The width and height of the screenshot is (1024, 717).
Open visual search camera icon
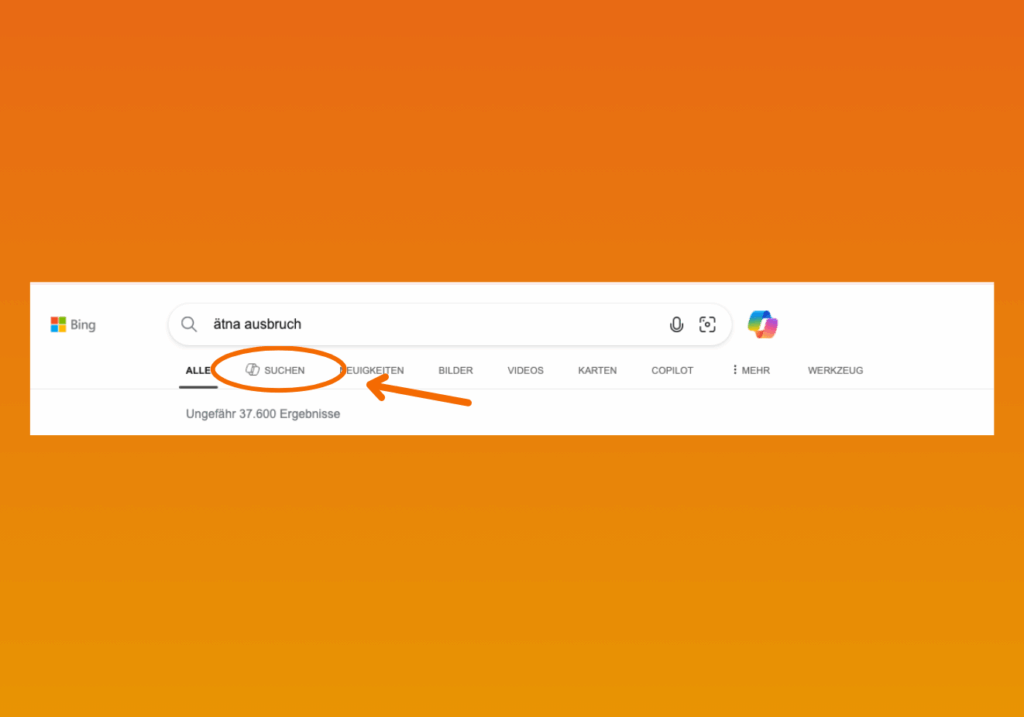[x=707, y=325]
